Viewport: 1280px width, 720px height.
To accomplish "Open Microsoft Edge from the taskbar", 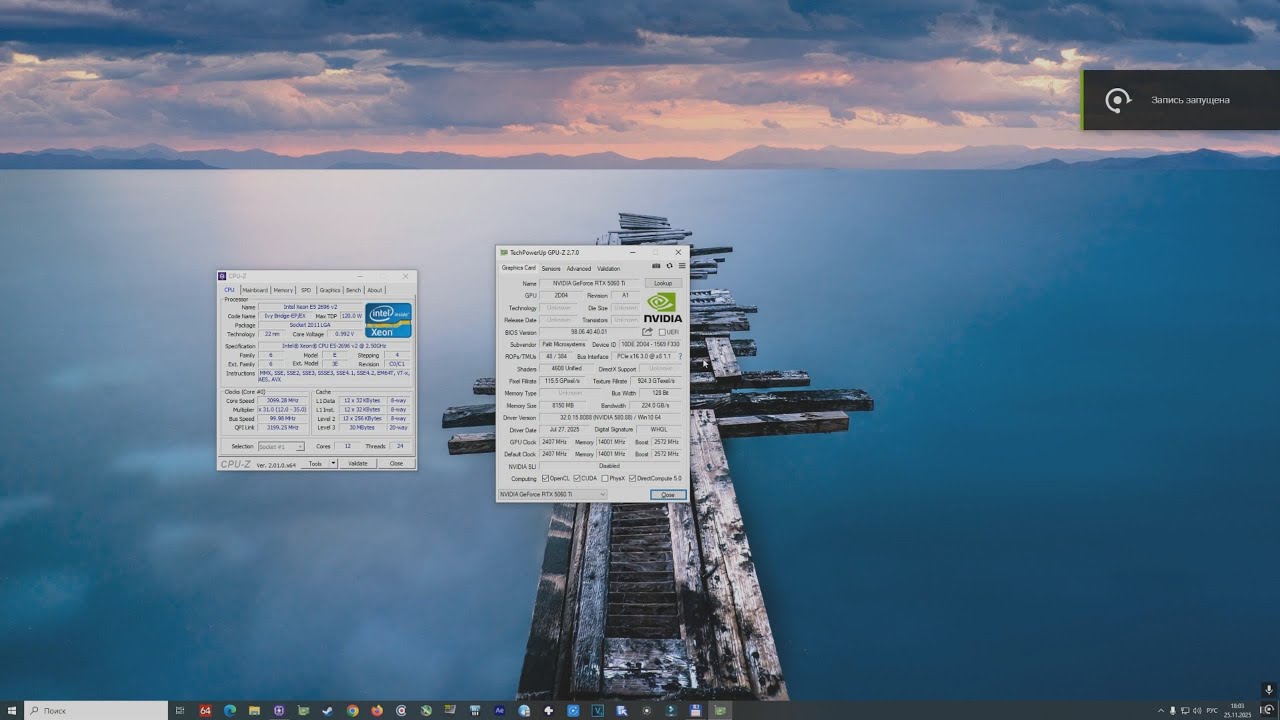I will pyautogui.click(x=229, y=710).
